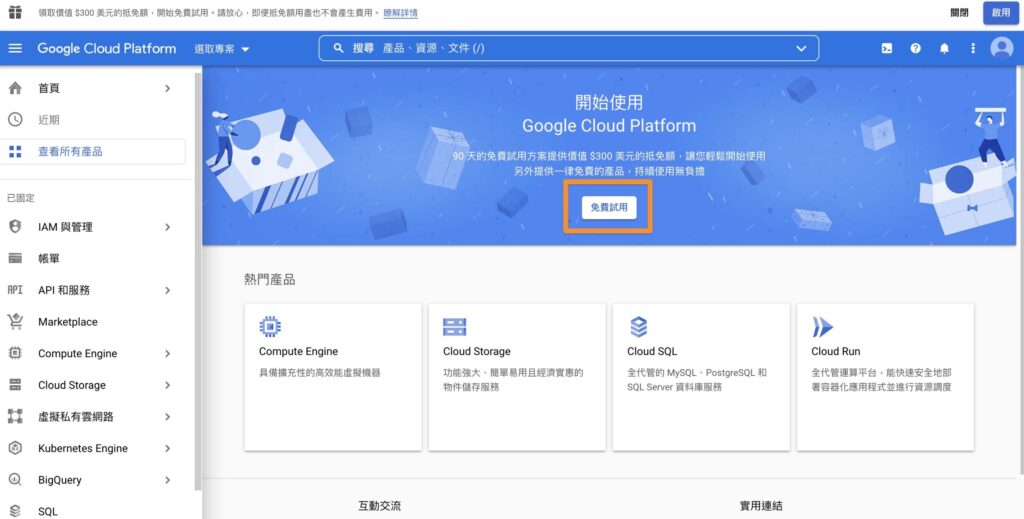Expand the Cloud Storage submenu chevron
The image size is (1024, 519).
[x=168, y=385]
